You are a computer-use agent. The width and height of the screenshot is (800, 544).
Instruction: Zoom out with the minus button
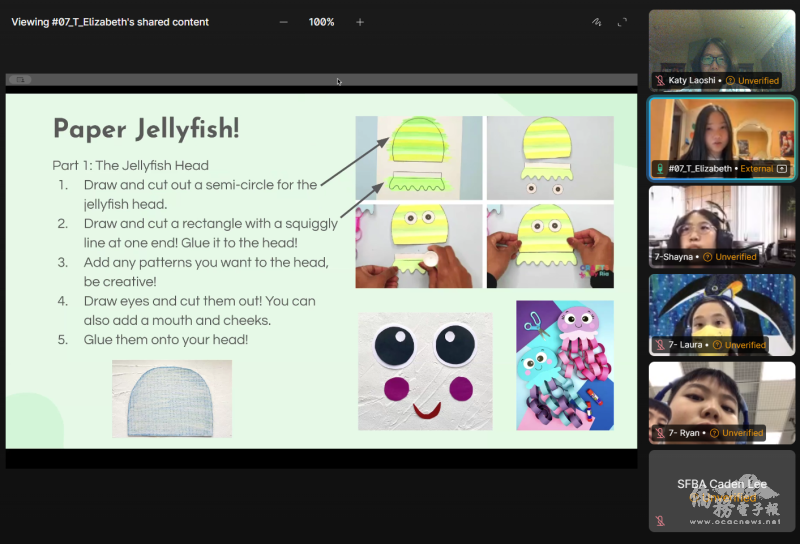(283, 22)
